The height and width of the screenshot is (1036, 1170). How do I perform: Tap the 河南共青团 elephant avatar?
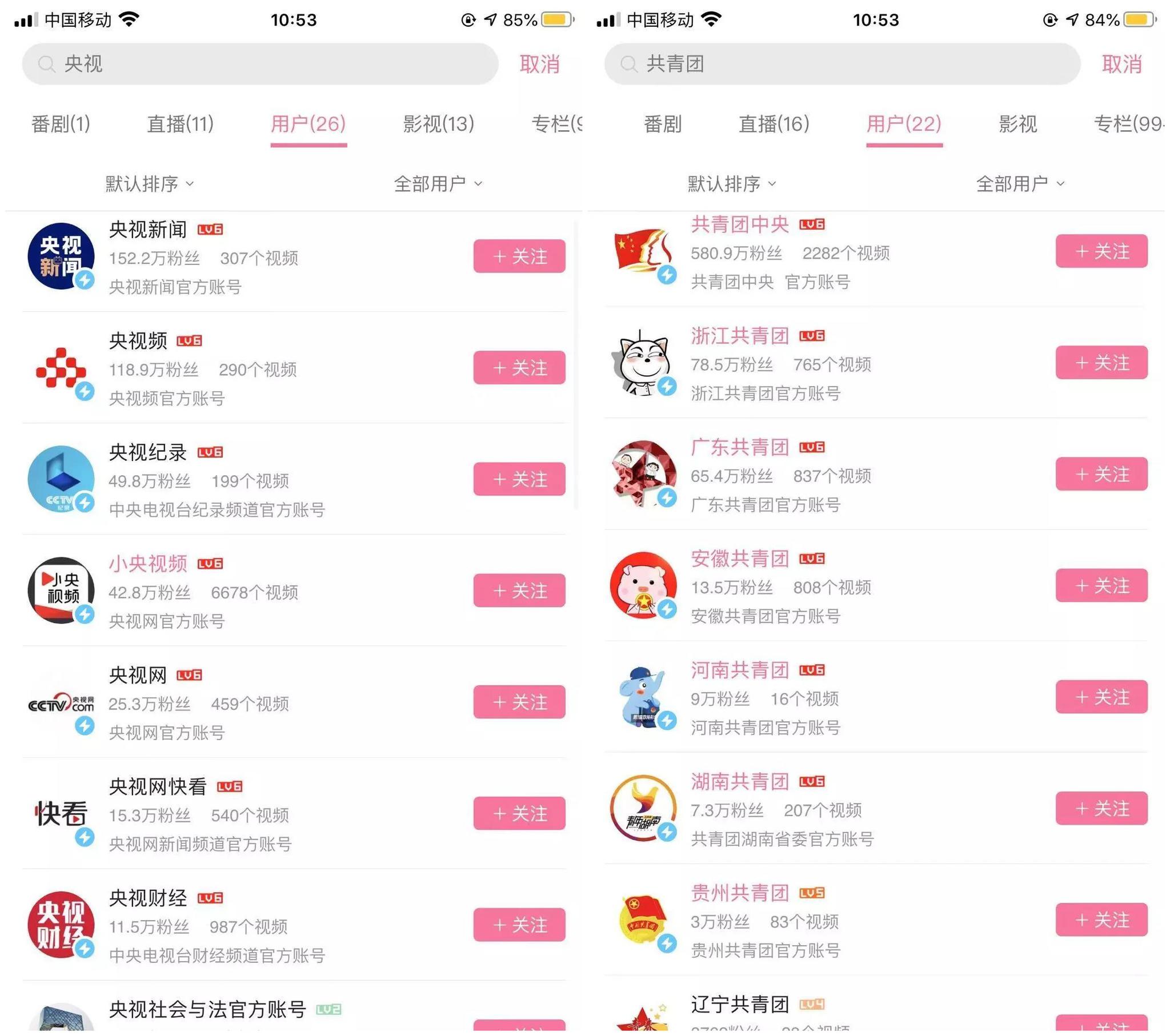643,697
